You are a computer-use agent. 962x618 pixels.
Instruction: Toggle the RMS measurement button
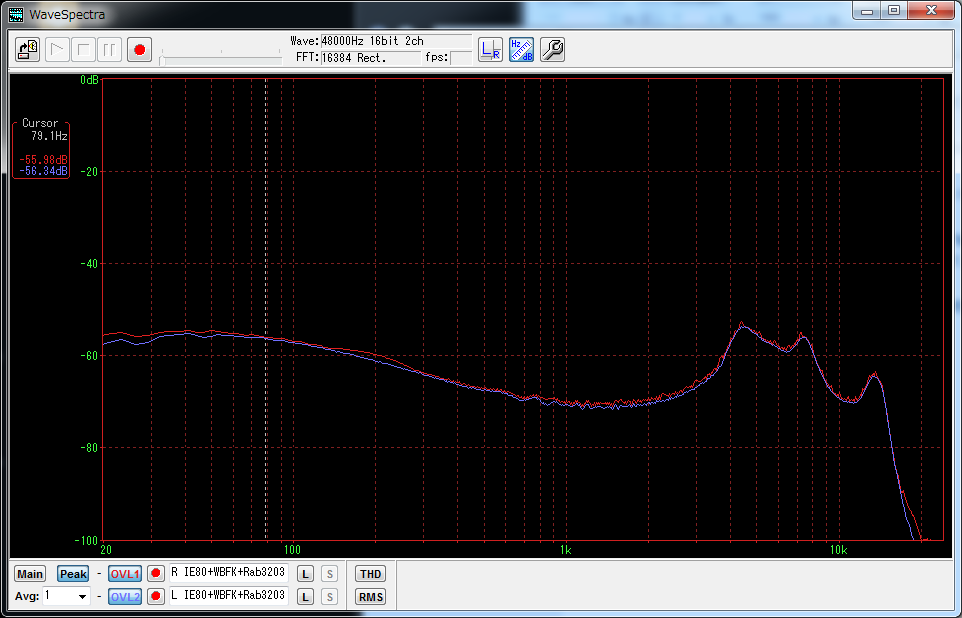(371, 596)
